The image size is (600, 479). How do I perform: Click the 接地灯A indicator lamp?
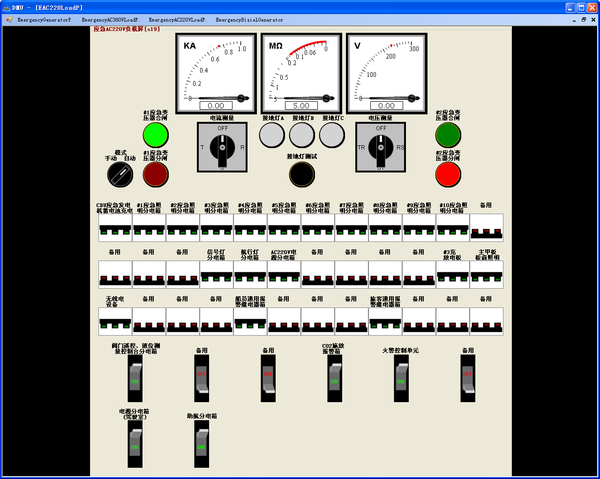[x=272, y=135]
